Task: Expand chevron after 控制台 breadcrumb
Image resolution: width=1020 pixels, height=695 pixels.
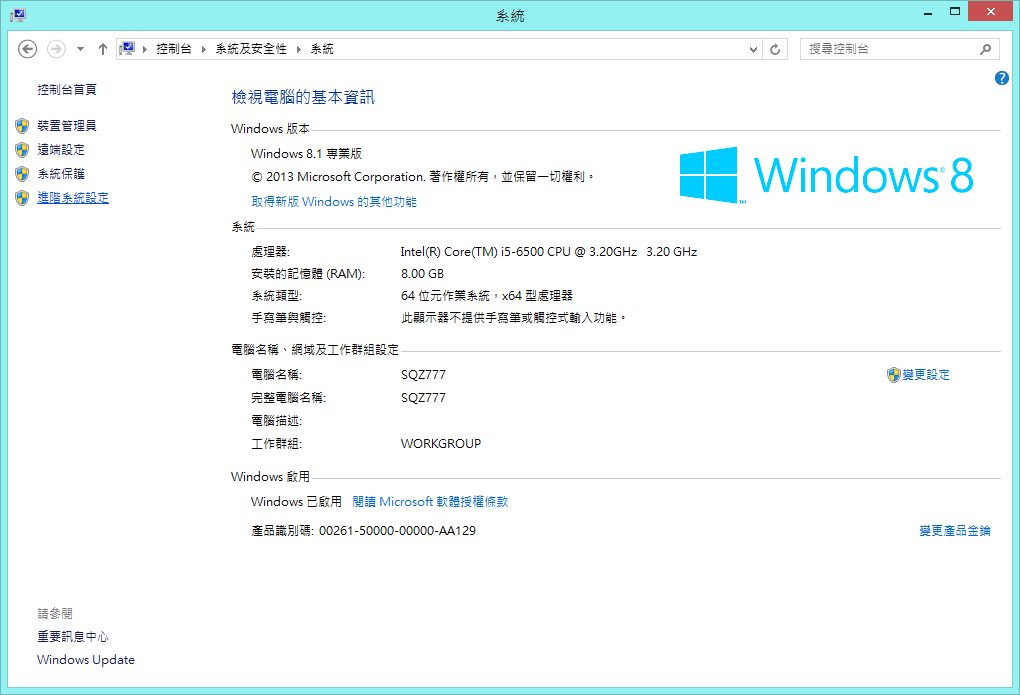Action: tap(204, 49)
